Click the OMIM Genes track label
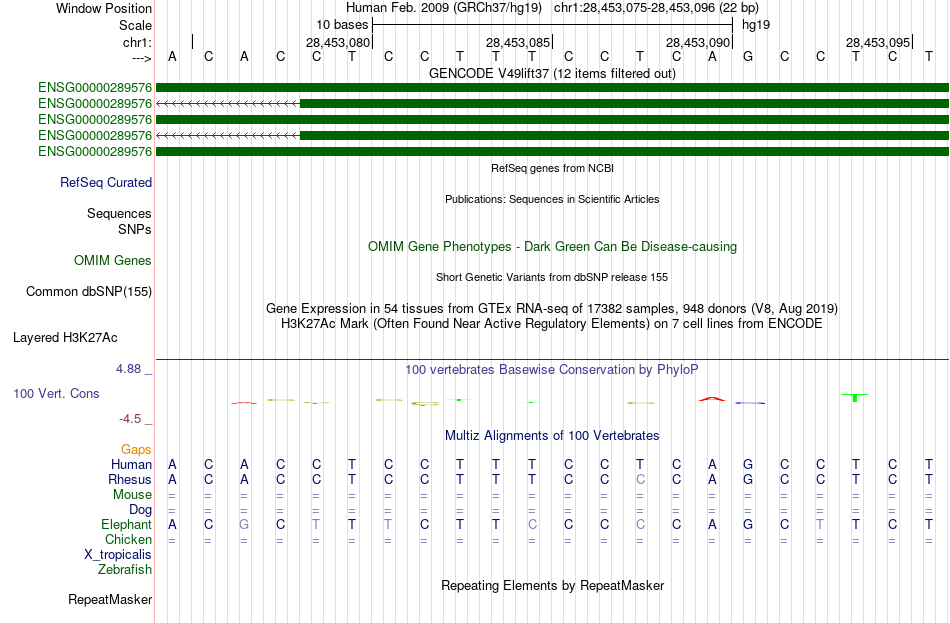Viewport: 950px width, 623px height. [113, 261]
